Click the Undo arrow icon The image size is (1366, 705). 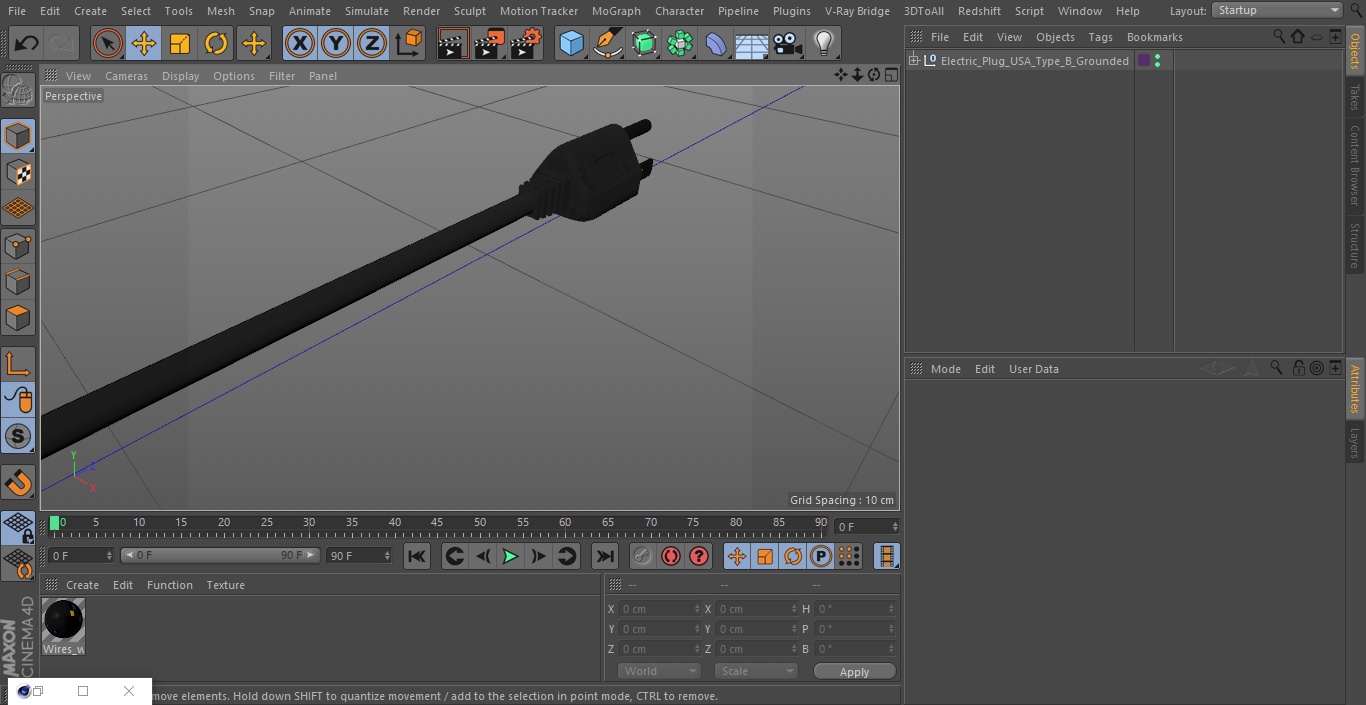coord(27,43)
